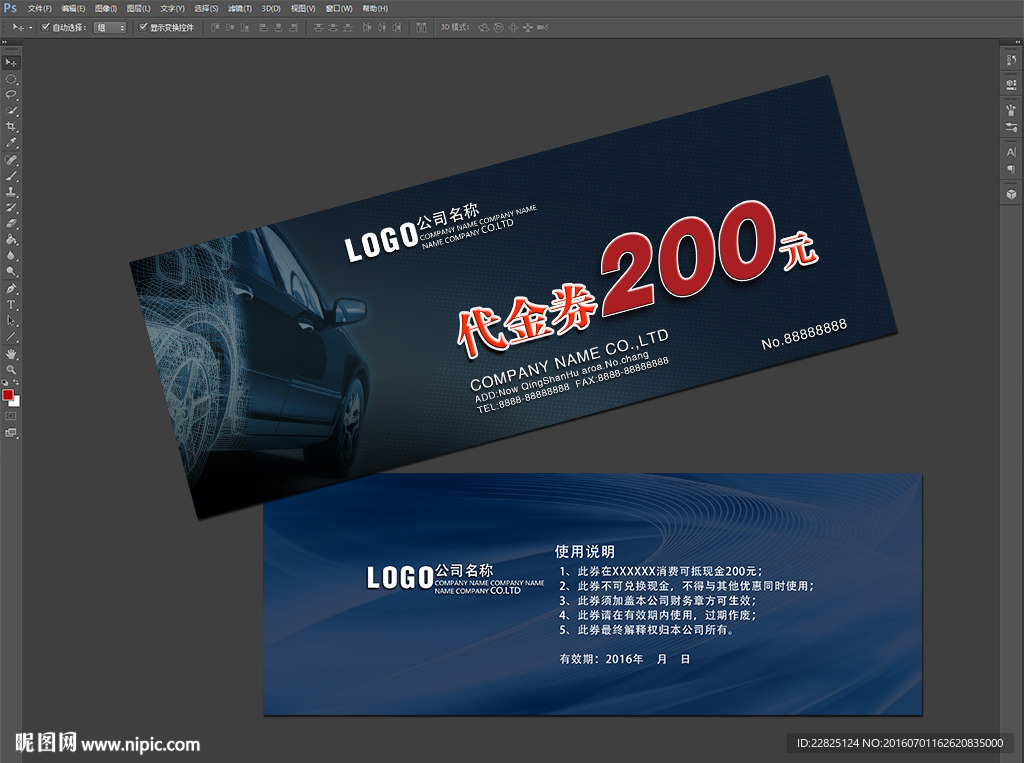1024x763 pixels.
Task: Select the Elliptical Marquee tool
Action: click(x=11, y=79)
